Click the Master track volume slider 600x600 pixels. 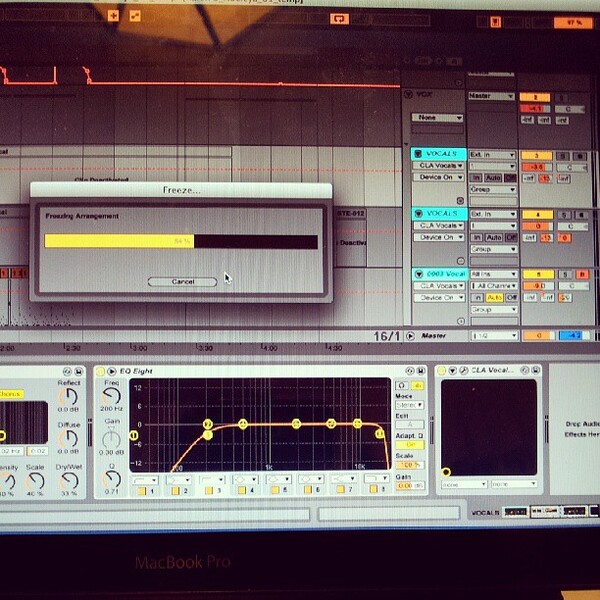(x=539, y=336)
